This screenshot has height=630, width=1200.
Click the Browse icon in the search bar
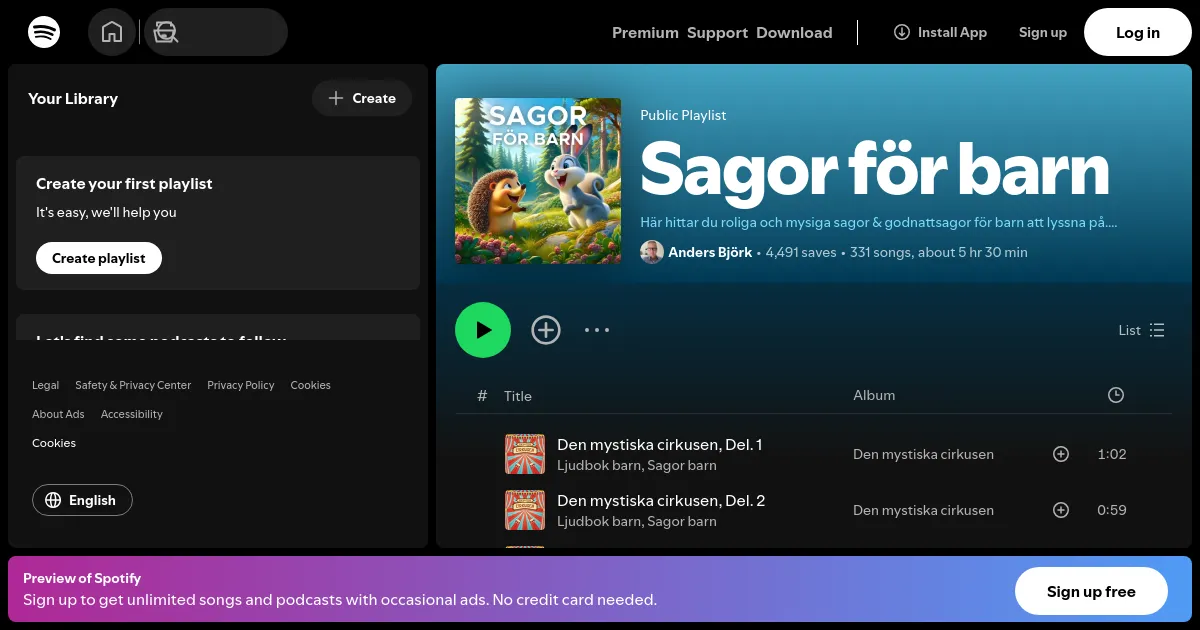point(165,32)
